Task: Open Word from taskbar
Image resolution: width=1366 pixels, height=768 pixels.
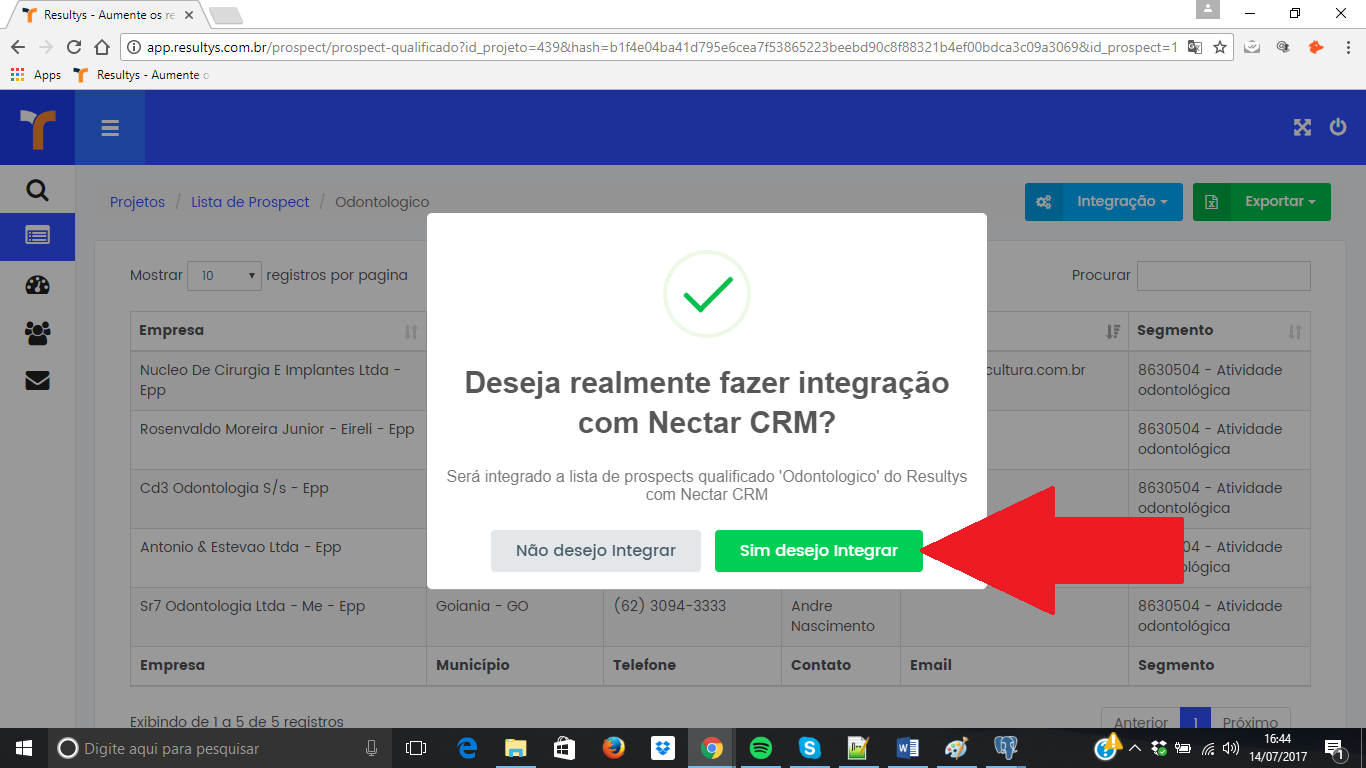Action: pos(908,748)
